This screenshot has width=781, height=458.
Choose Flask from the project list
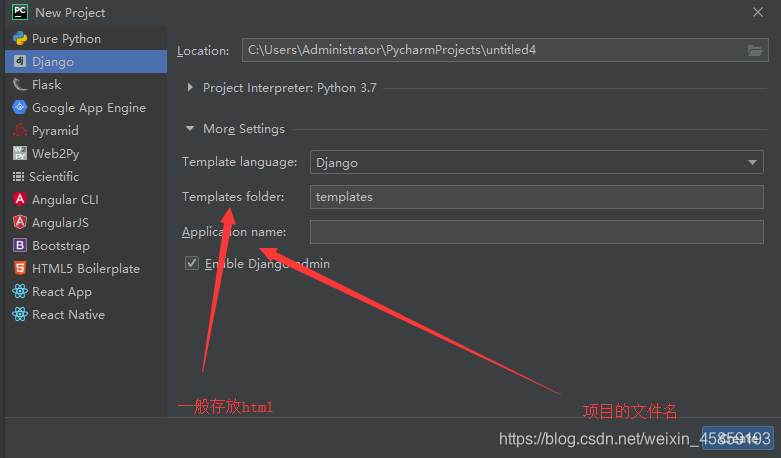[86, 85]
